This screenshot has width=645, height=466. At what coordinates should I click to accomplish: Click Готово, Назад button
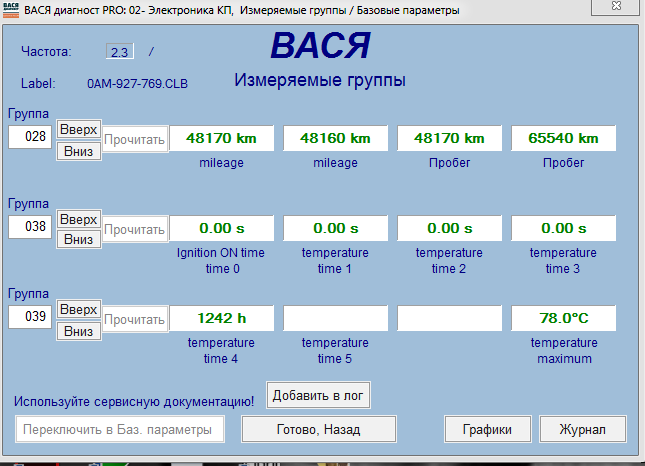click(x=319, y=429)
